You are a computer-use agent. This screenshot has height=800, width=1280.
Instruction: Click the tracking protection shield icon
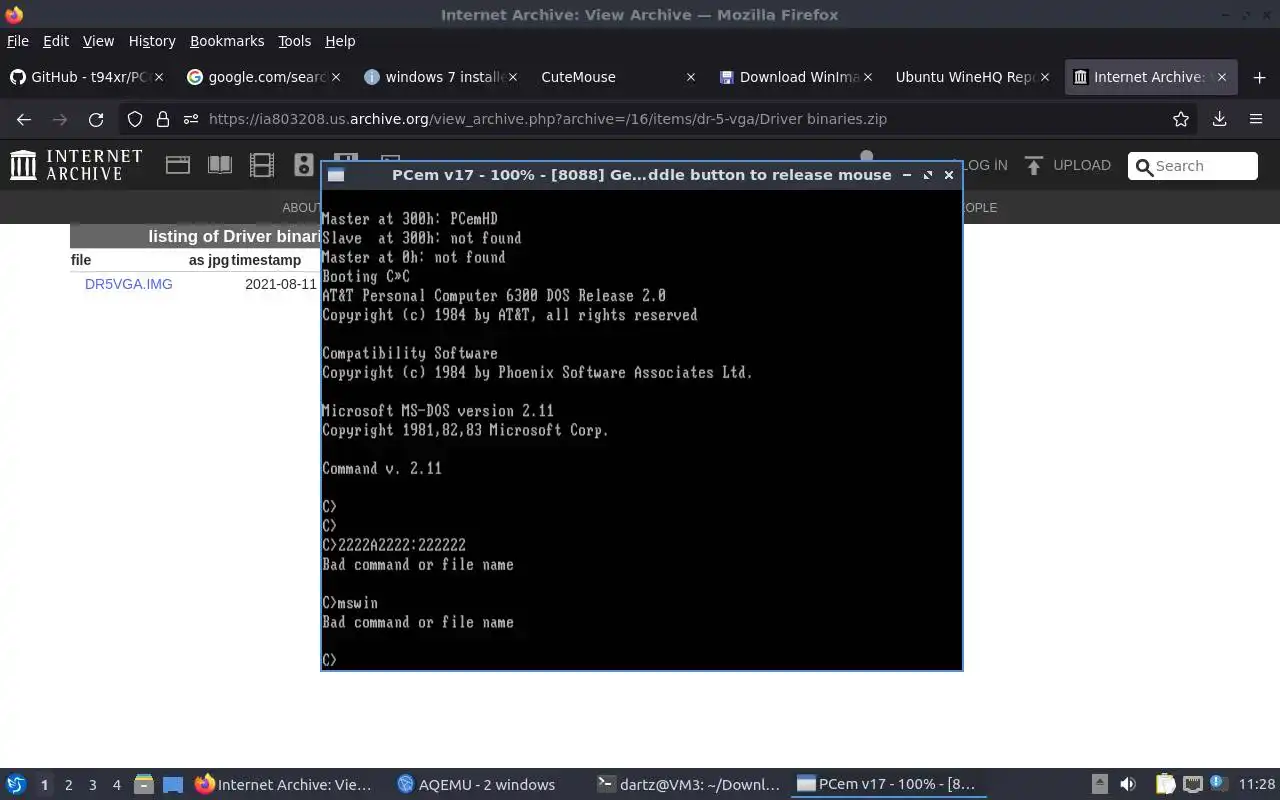[x=135, y=119]
